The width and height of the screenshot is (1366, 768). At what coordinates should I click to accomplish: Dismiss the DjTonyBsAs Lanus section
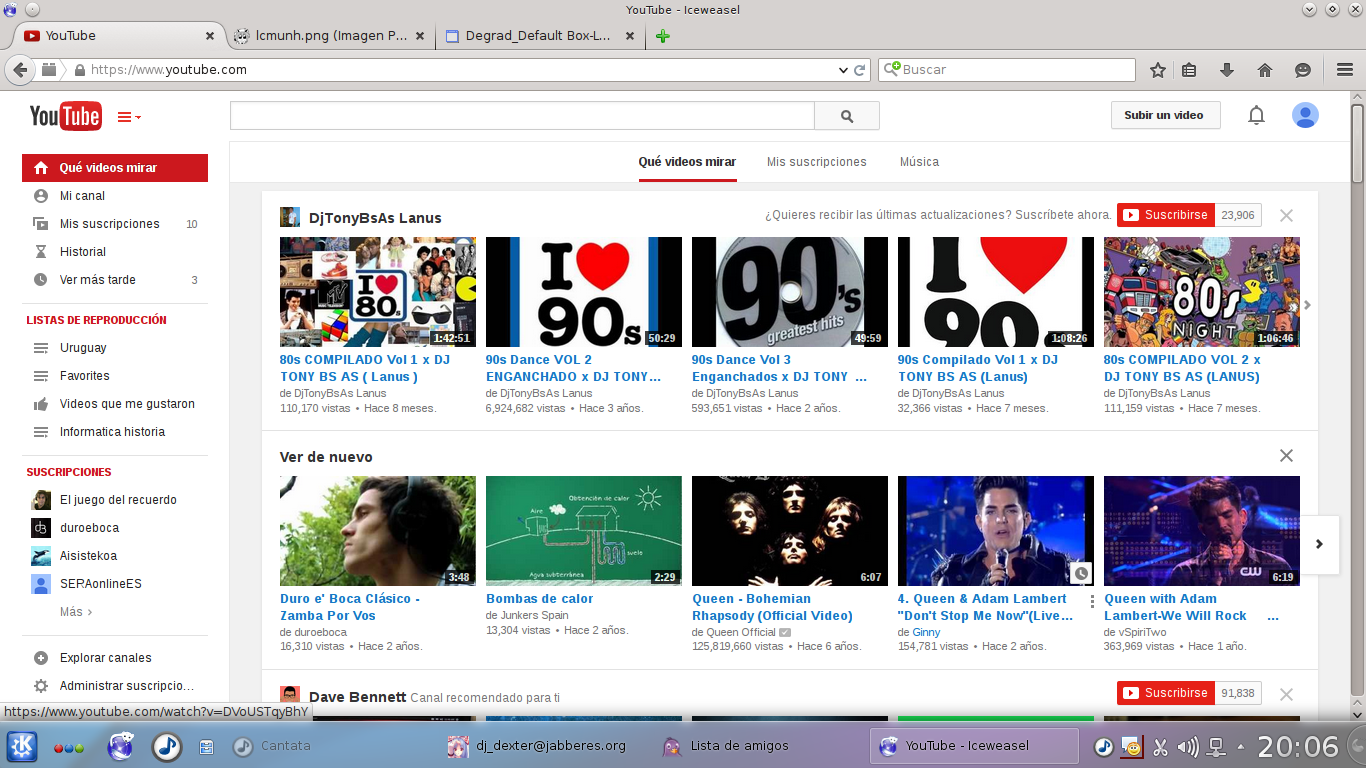[1287, 215]
